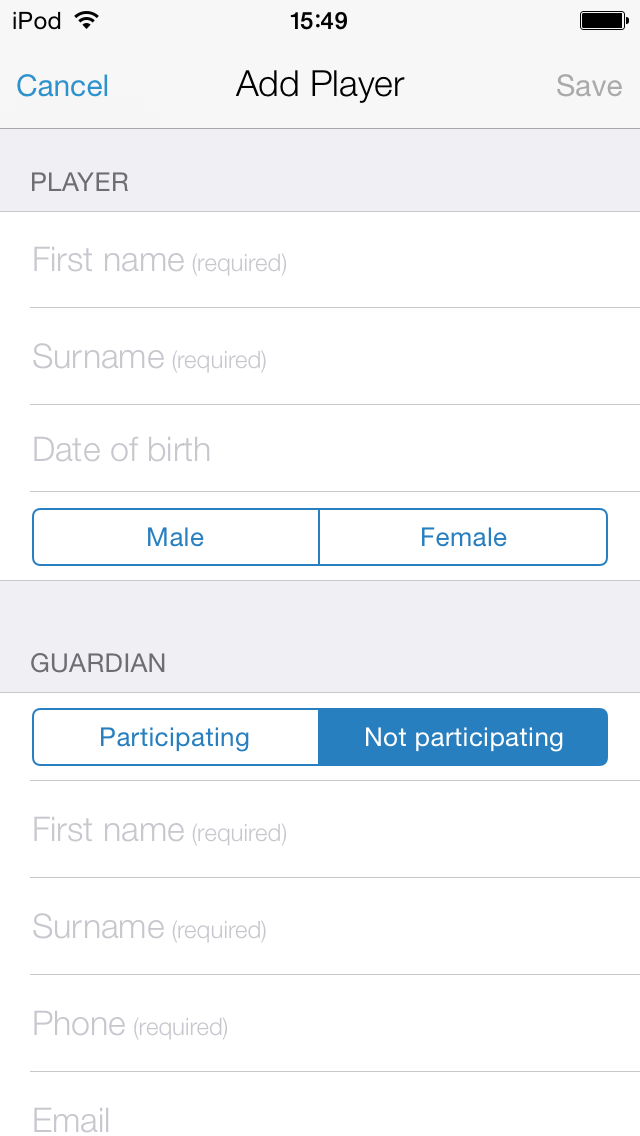Select the Female gender option
The height and width of the screenshot is (1136, 640).
463,537
